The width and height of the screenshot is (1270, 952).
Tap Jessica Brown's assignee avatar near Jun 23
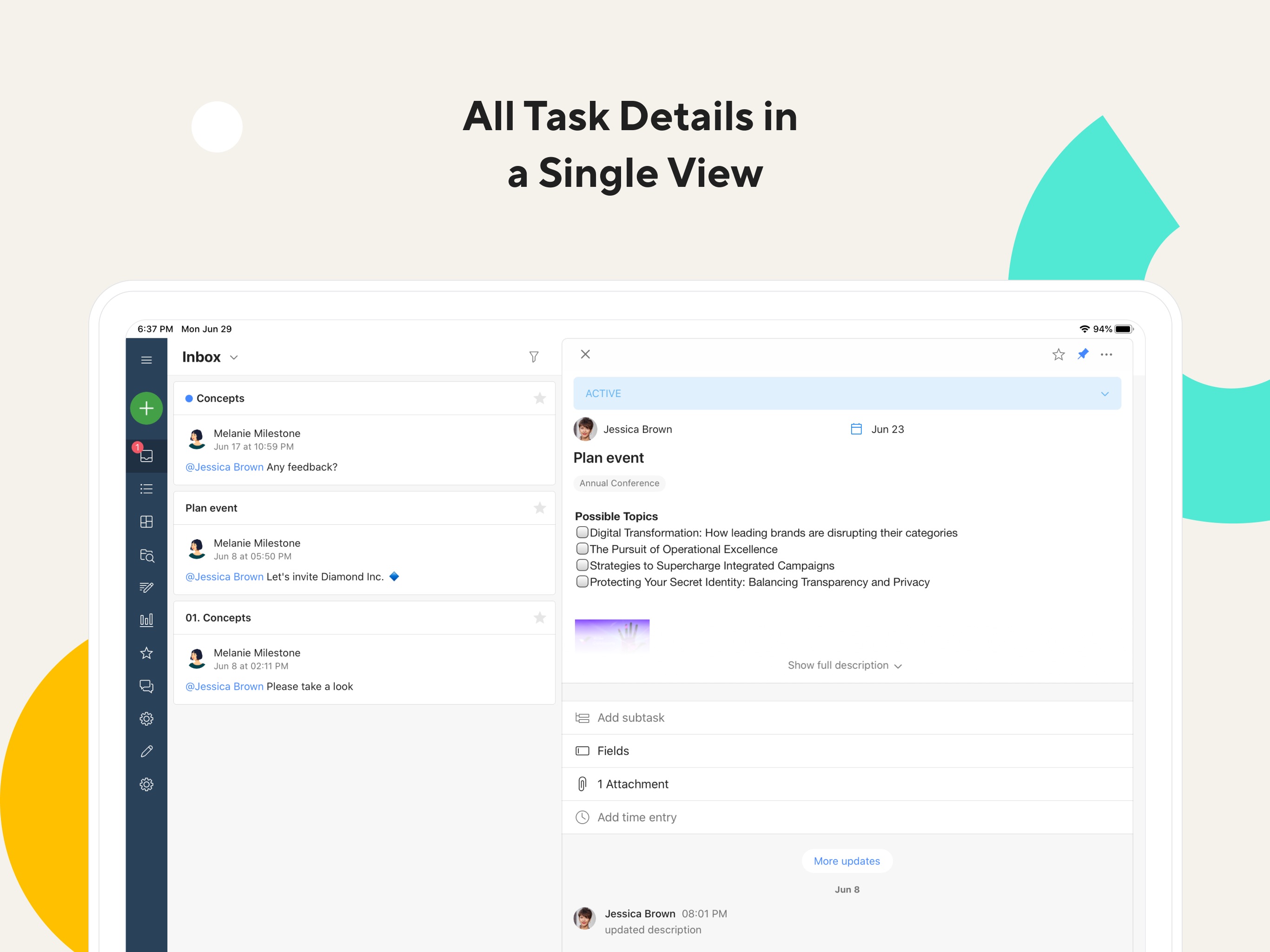coord(585,429)
